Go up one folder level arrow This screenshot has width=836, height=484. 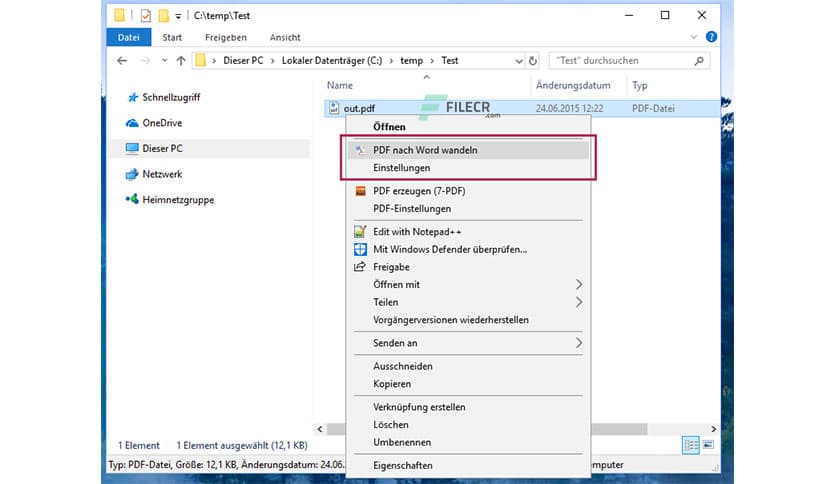coord(181,61)
